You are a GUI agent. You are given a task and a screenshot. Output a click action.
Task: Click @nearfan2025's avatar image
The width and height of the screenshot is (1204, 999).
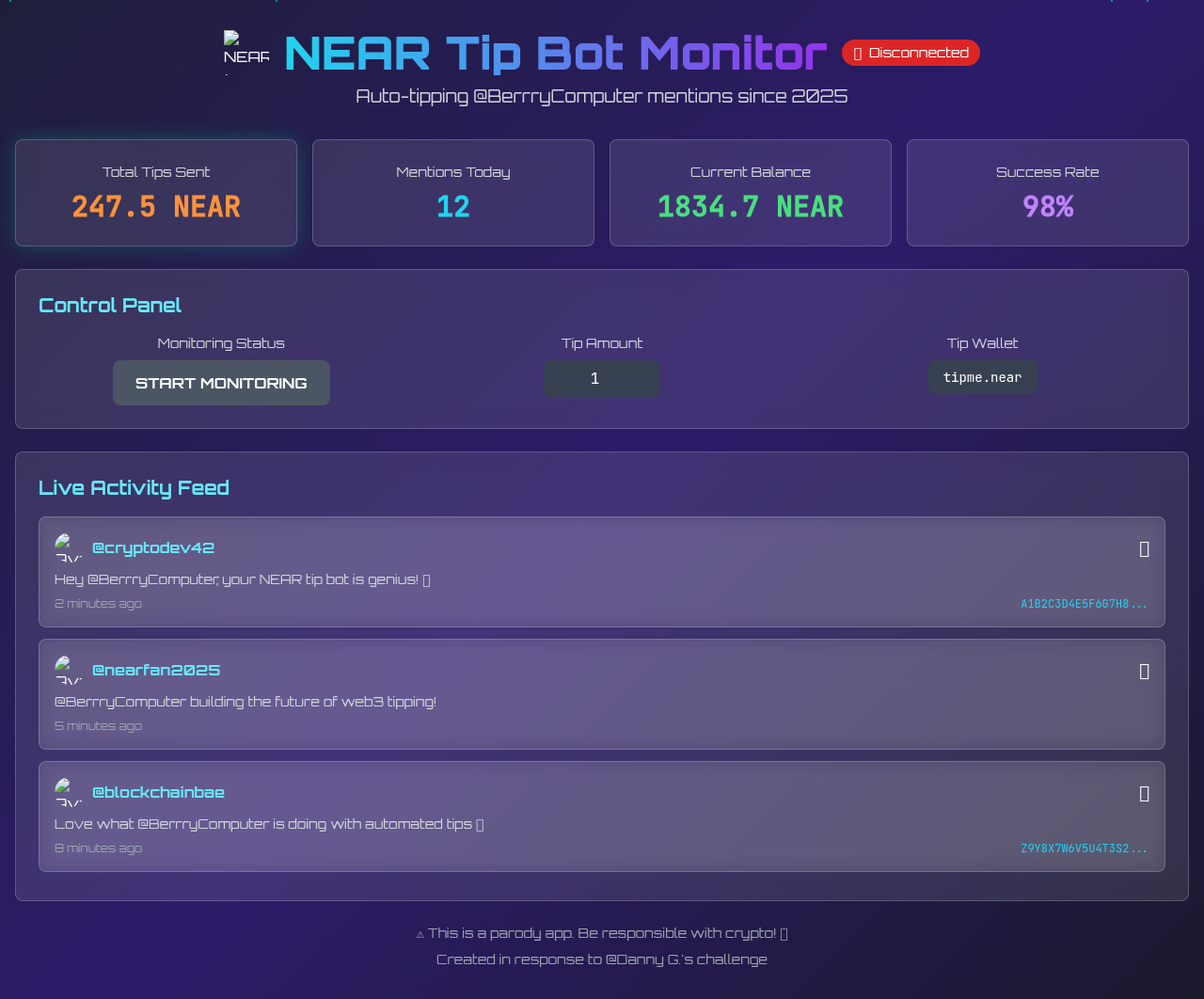pyautogui.click(x=67, y=670)
